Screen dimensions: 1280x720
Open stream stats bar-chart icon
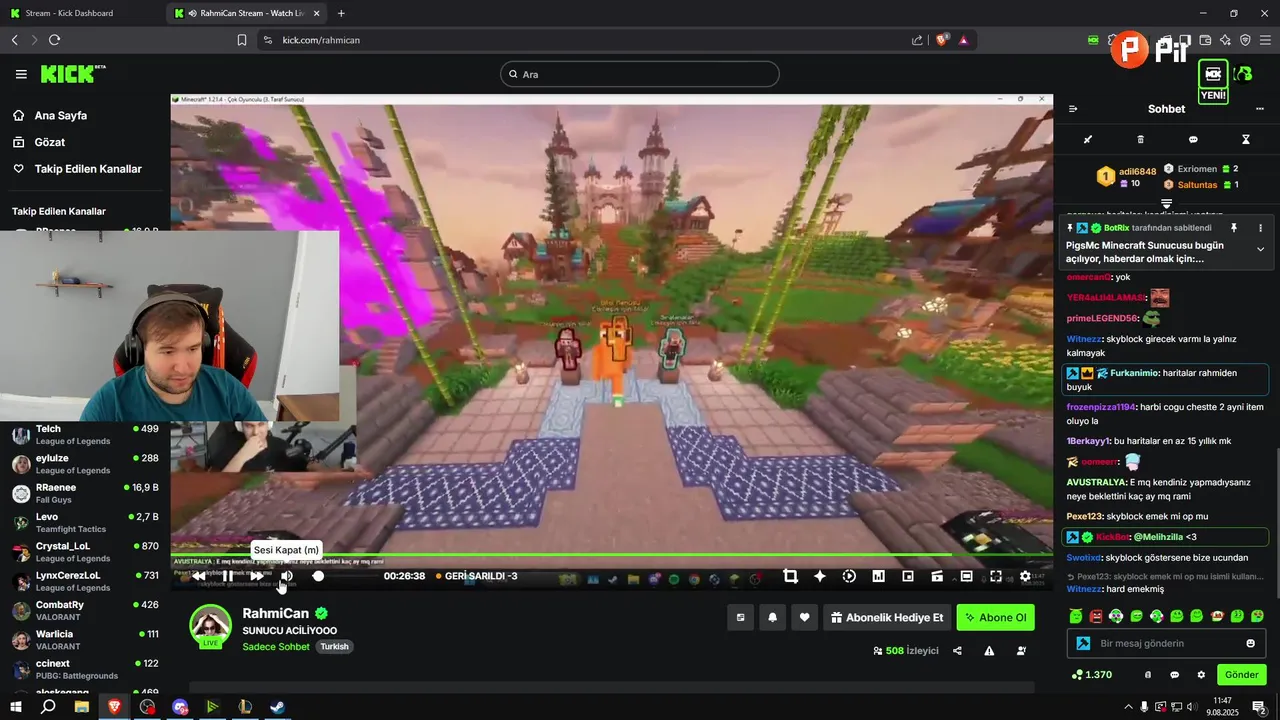coord(878,576)
